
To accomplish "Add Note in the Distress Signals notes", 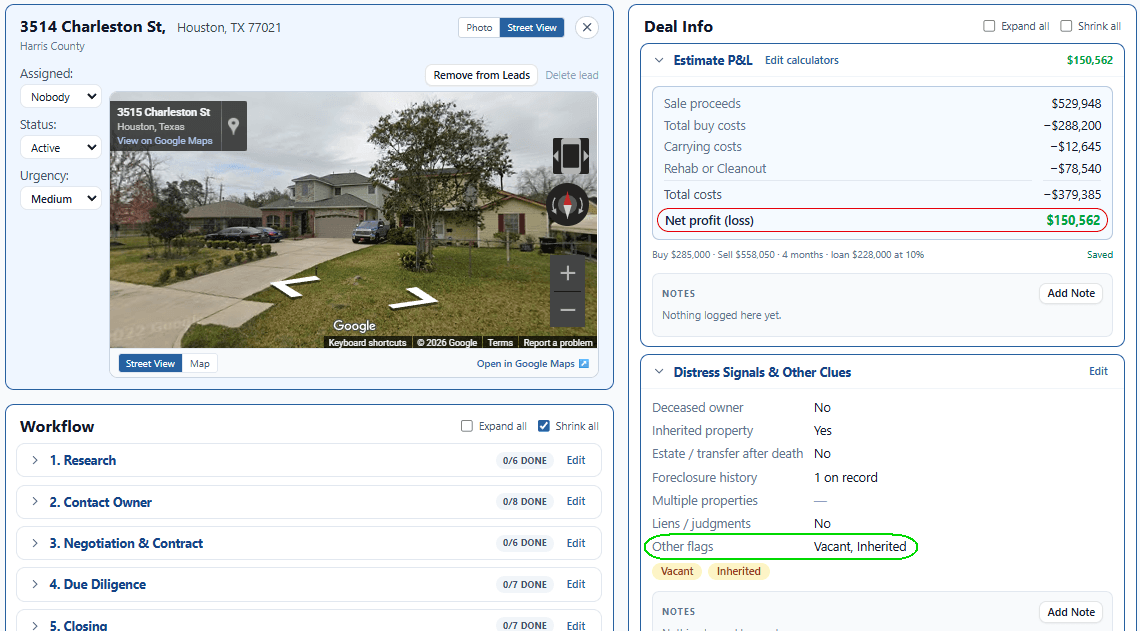I will click(x=1071, y=612).
